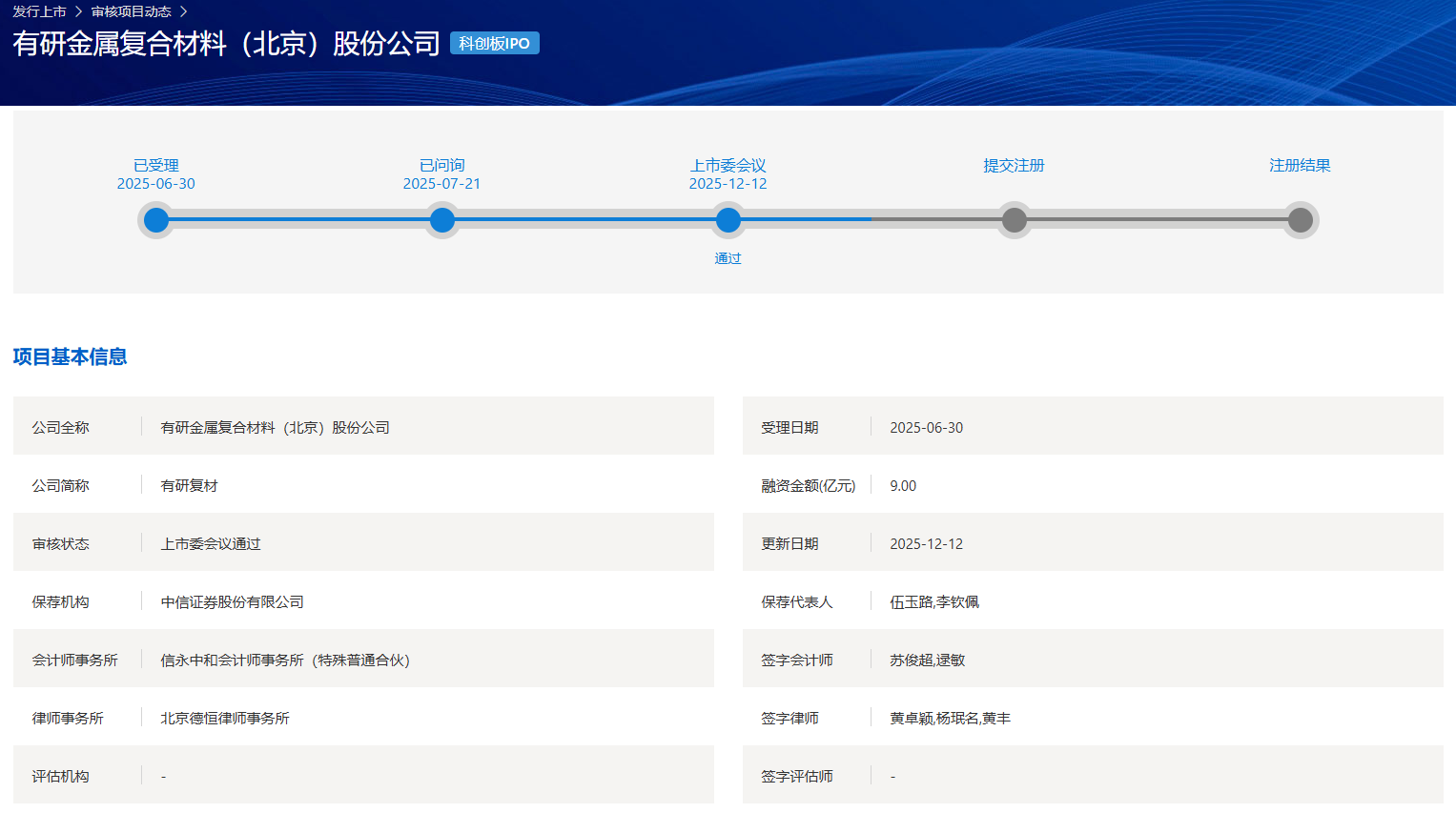Click the sponsor 中信证券股份有限公司 value
The width and height of the screenshot is (1456, 813).
tap(232, 601)
